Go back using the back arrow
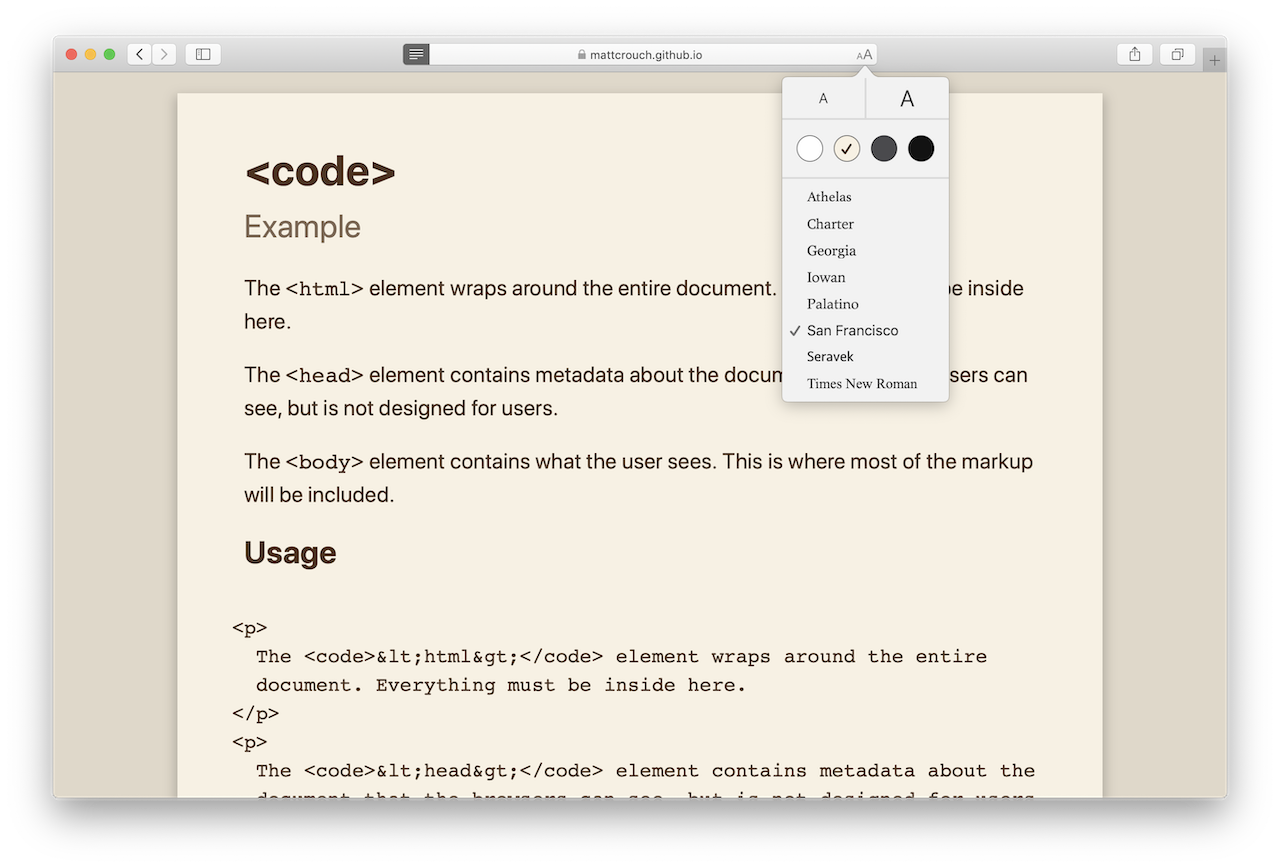The width and height of the screenshot is (1280, 868). [140, 54]
